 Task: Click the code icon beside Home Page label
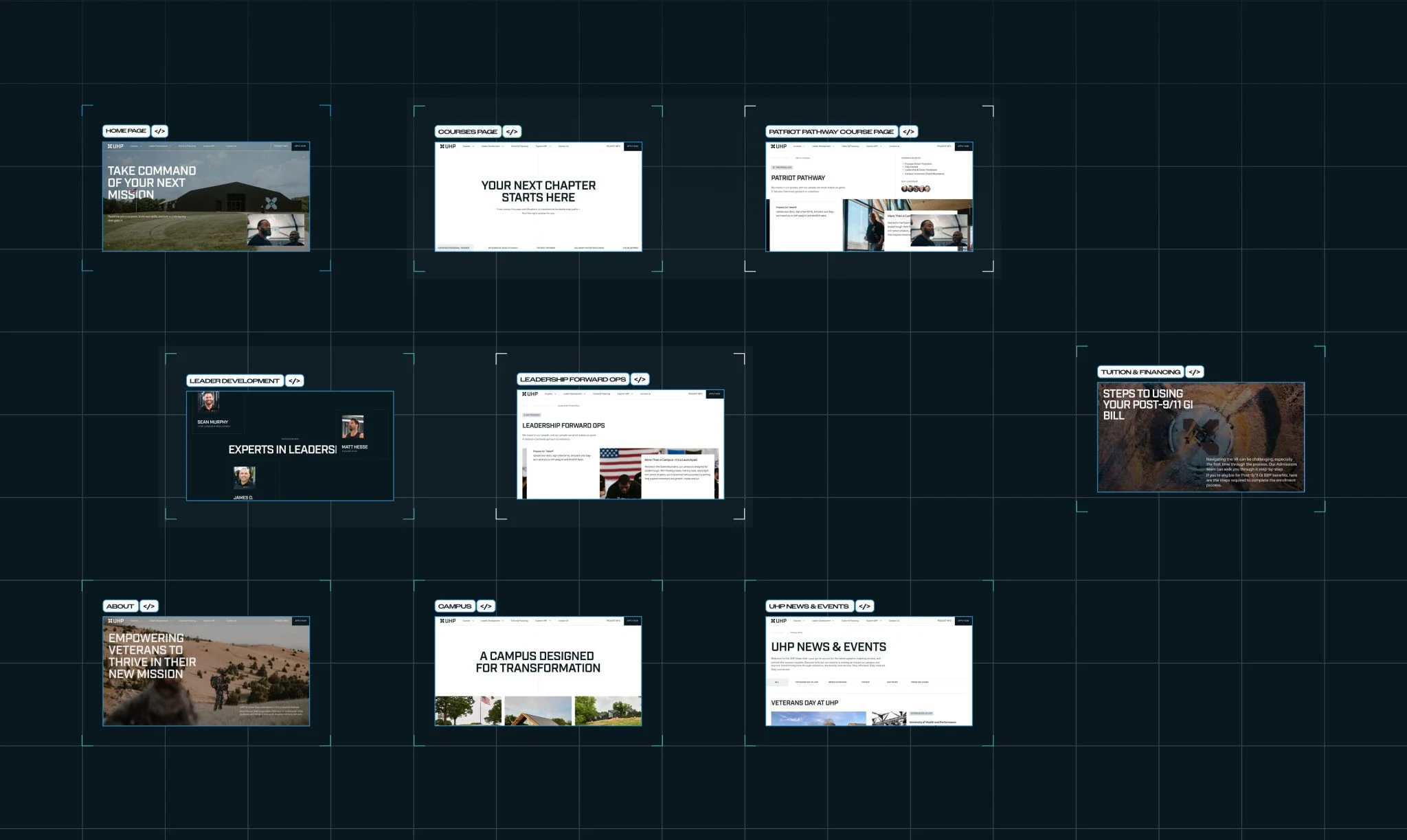point(159,130)
